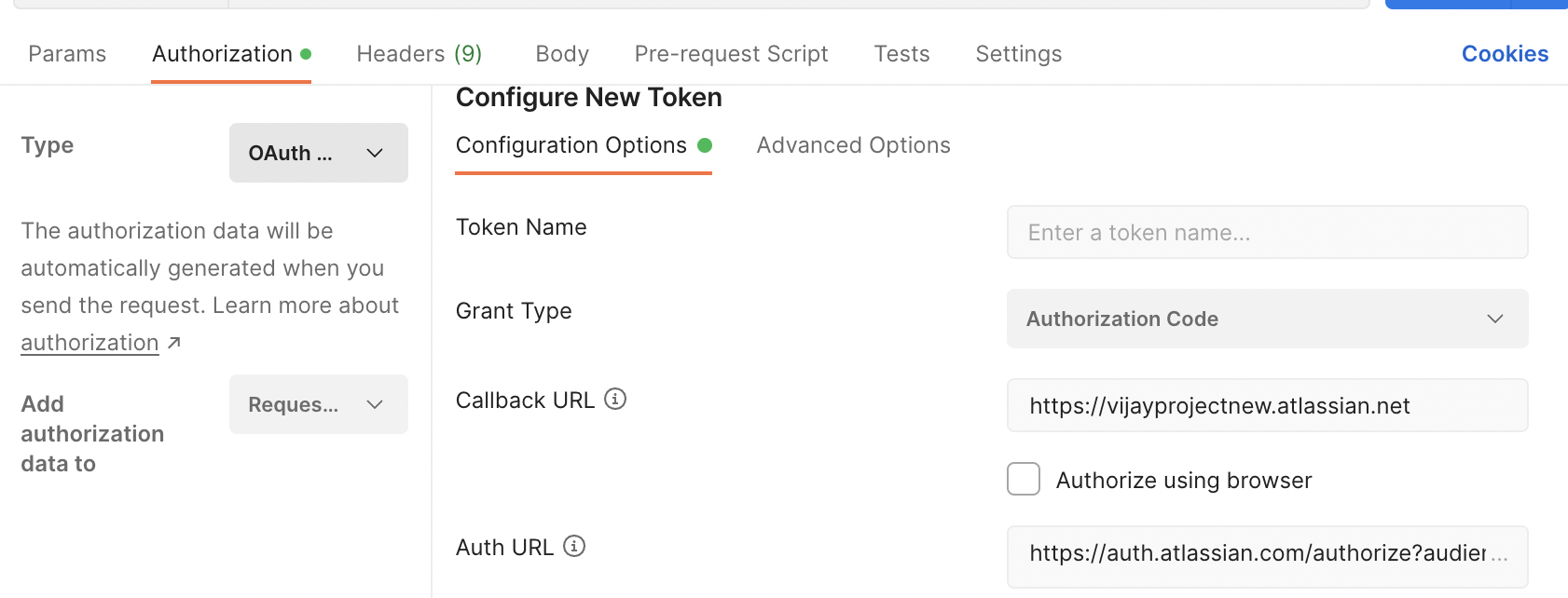Click the external link arrow beside authorization

click(x=174, y=344)
